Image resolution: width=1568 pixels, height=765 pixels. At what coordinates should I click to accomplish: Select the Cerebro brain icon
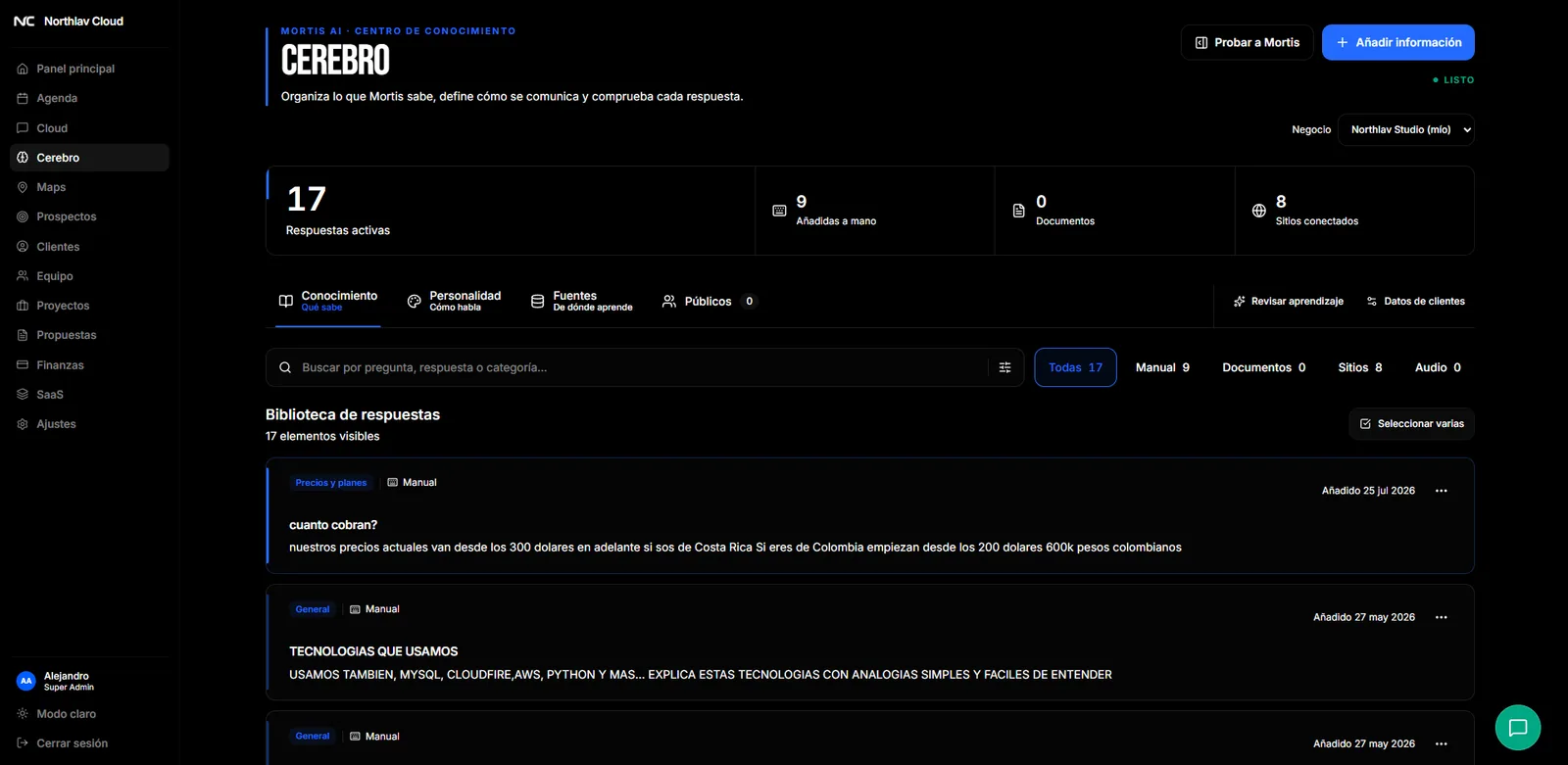[23, 158]
